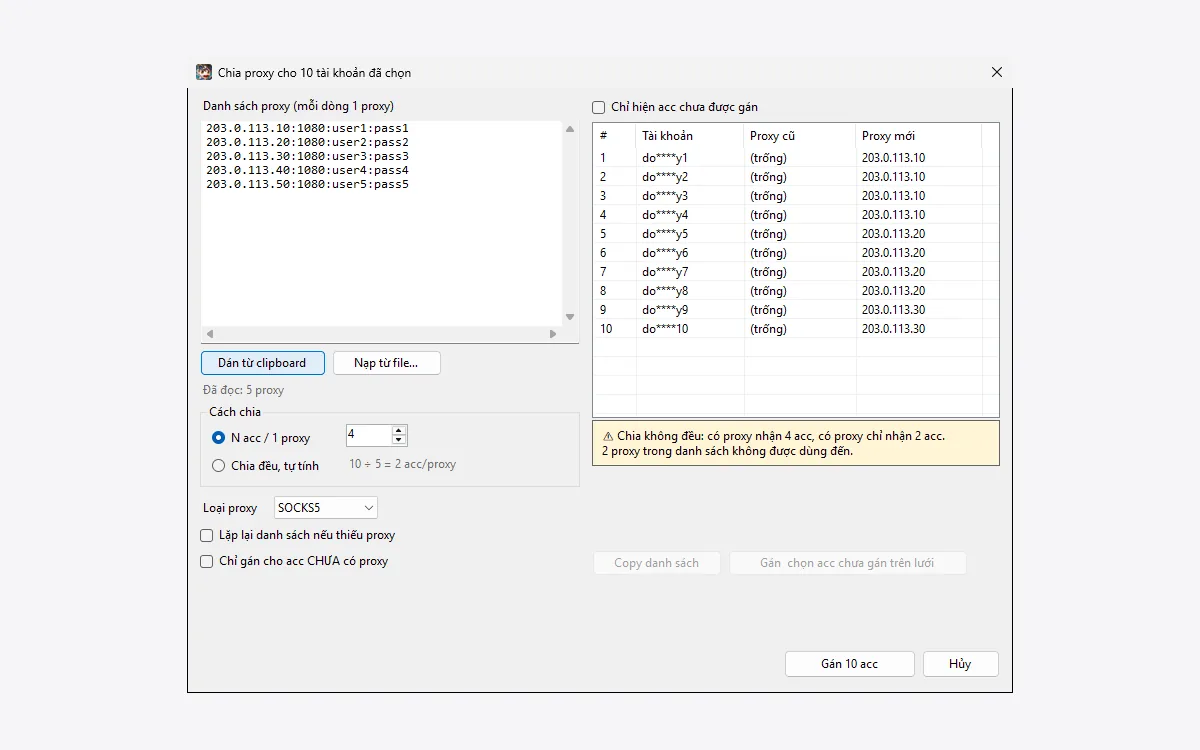This screenshot has width=1200, height=750.
Task: Sort by 'Proxy cũ' column header
Action: pyautogui.click(x=800, y=136)
